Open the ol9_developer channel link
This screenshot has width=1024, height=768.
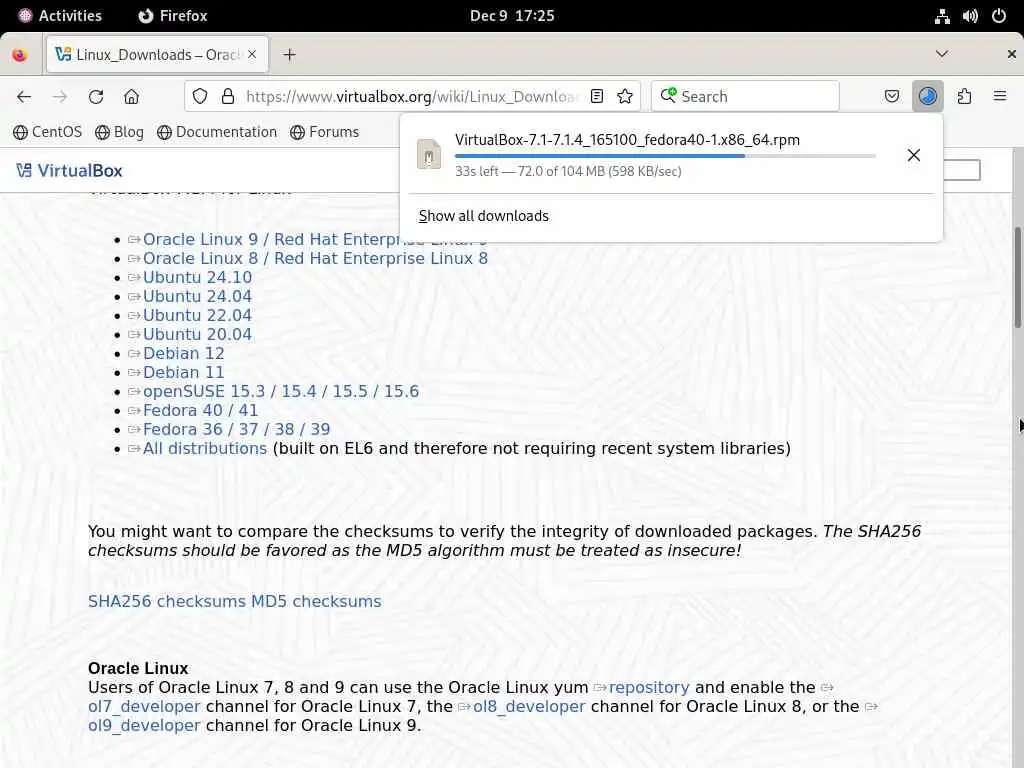click(144, 726)
